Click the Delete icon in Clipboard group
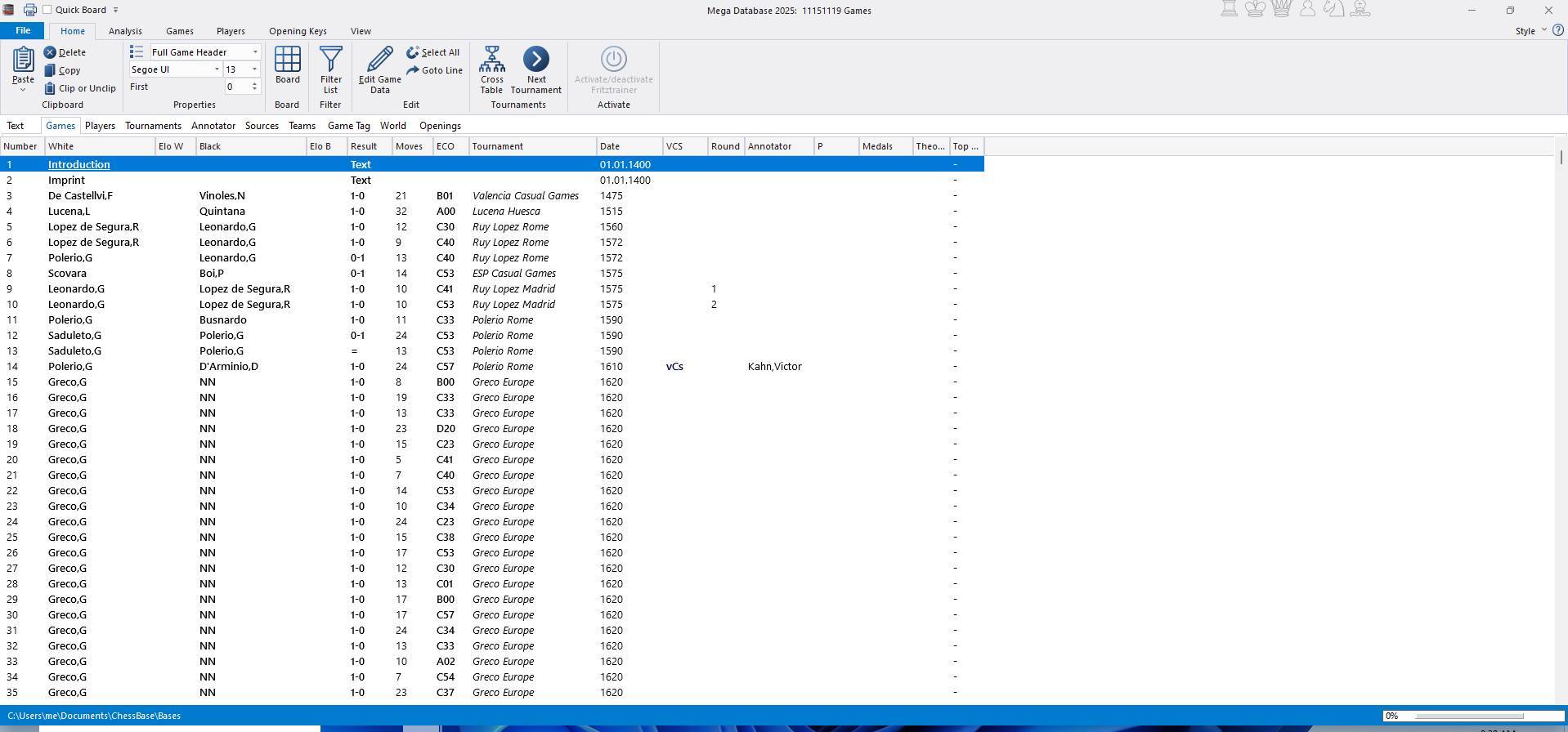The width and height of the screenshot is (1568, 732). tap(50, 52)
